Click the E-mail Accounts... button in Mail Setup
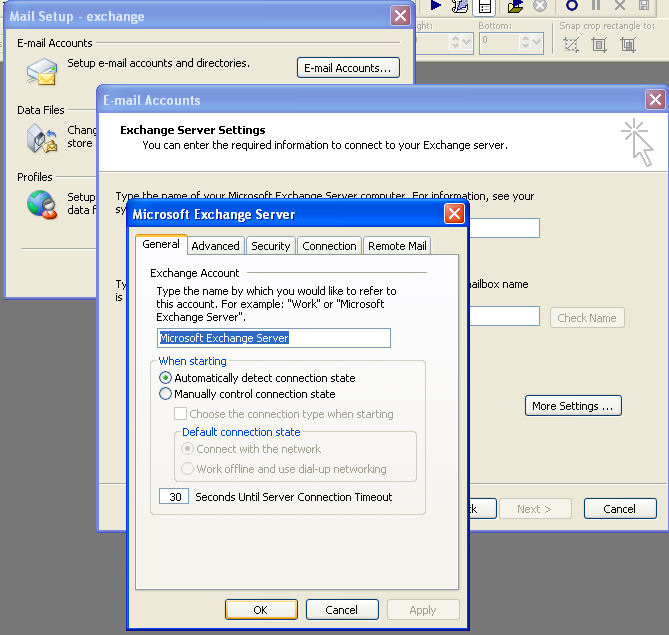The width and height of the screenshot is (669, 635). (x=348, y=68)
